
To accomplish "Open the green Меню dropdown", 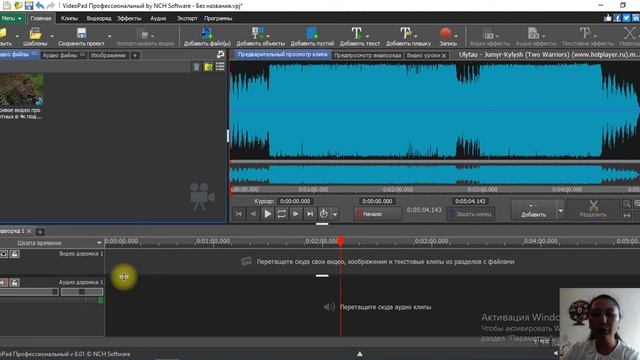I will coord(11,18).
